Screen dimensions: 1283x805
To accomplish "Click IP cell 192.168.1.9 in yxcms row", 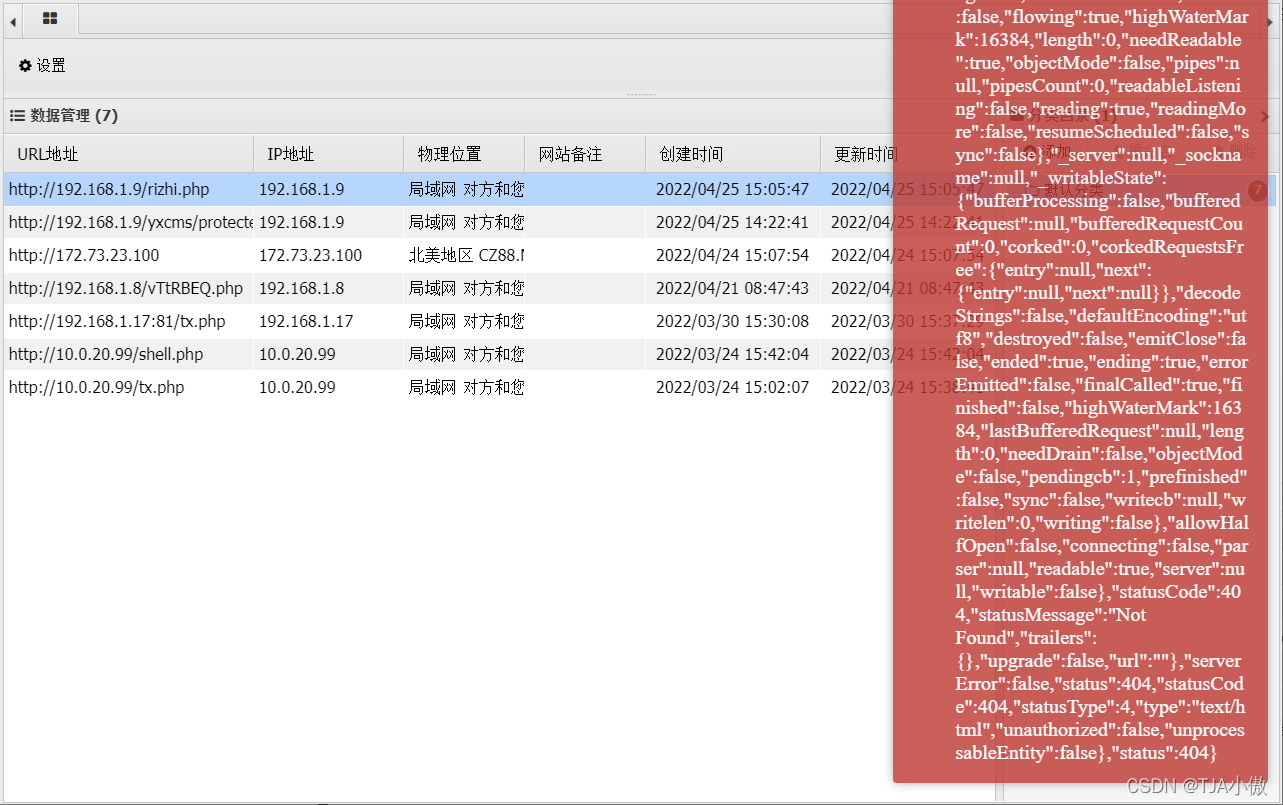I will (x=328, y=222).
